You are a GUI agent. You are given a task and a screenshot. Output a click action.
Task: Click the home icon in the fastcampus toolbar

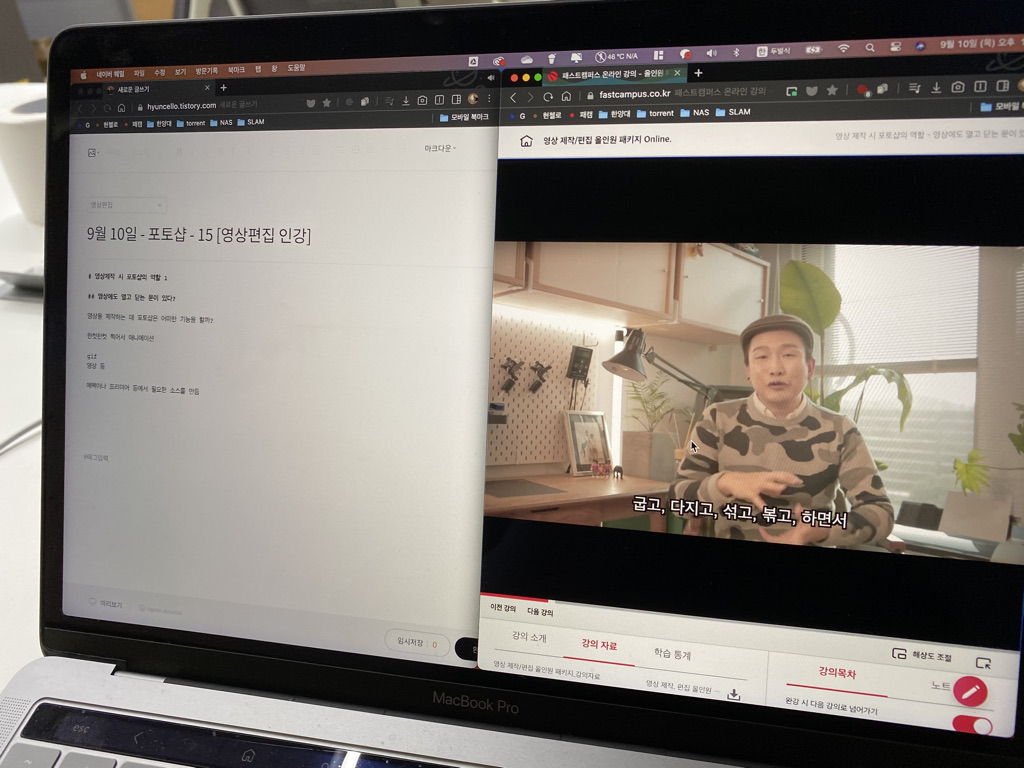click(x=566, y=96)
